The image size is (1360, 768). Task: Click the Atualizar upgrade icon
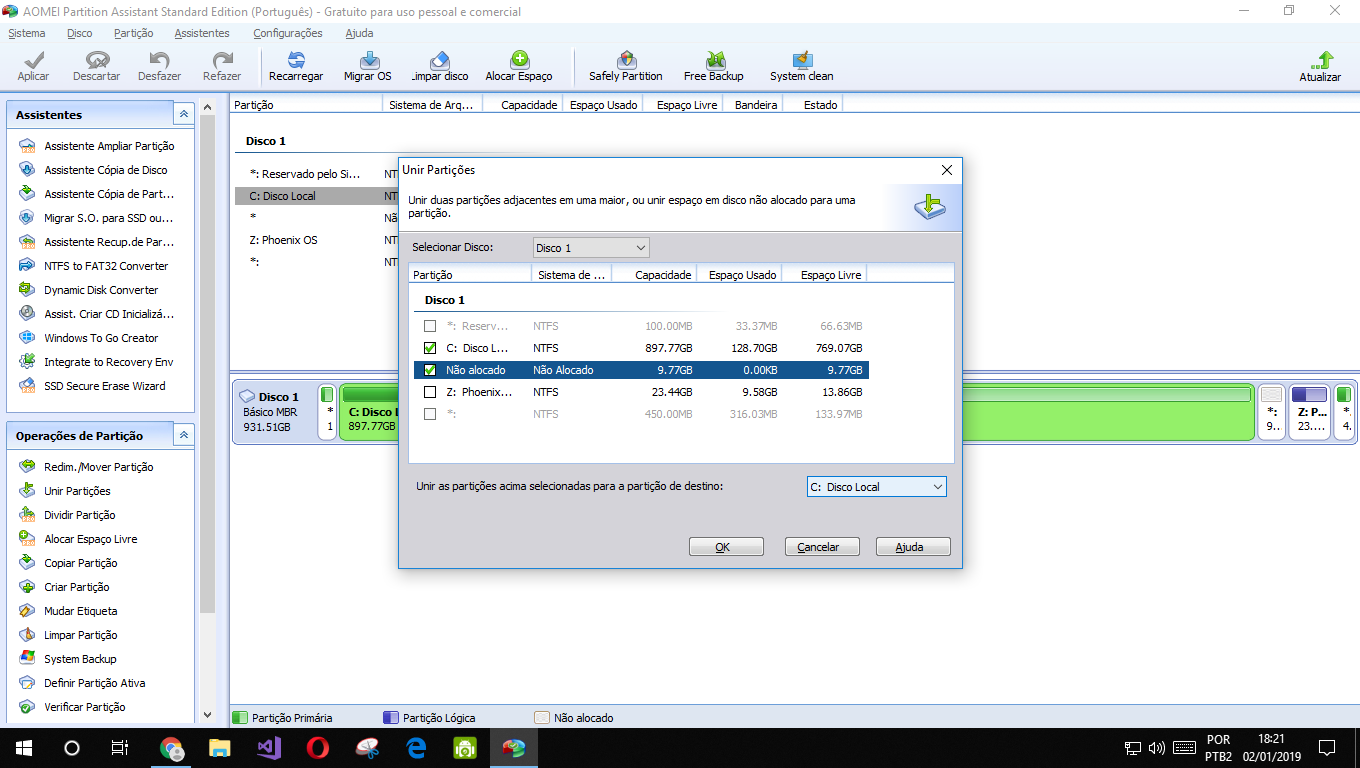(1320, 67)
